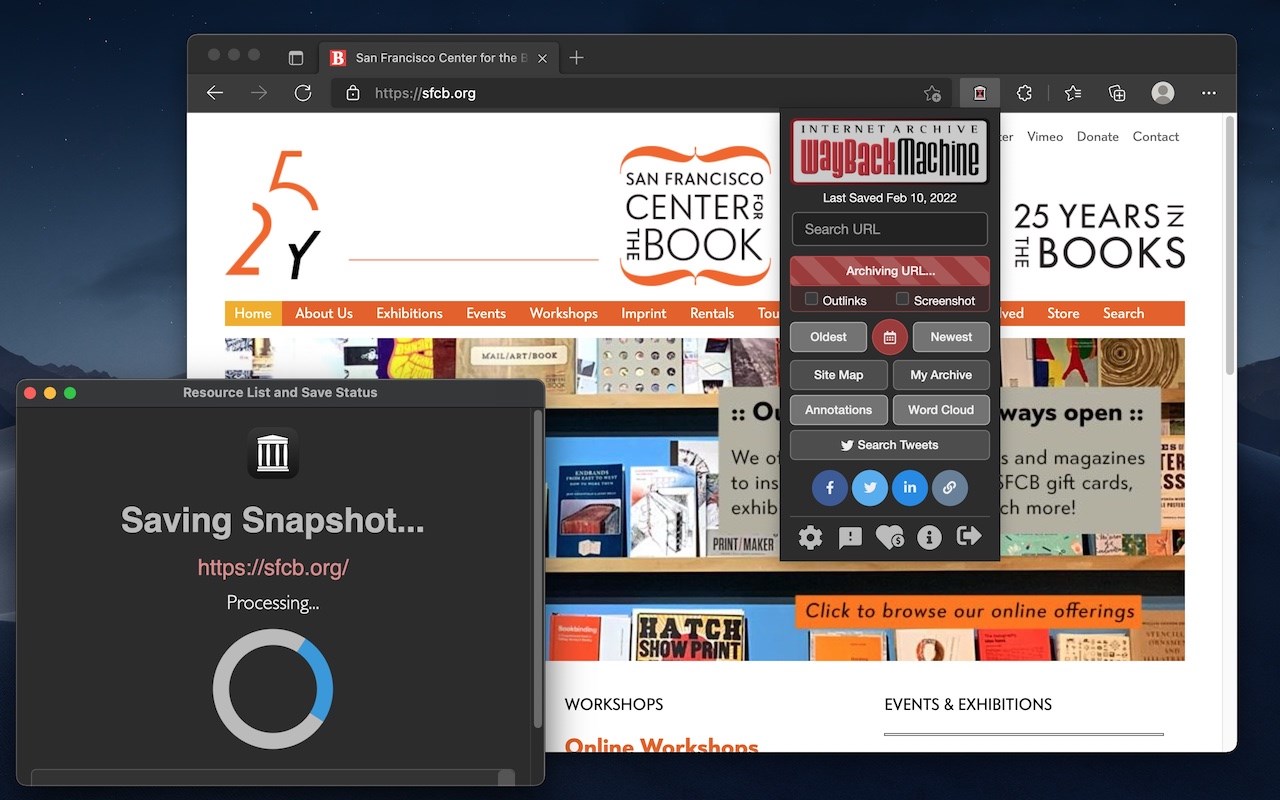The image size is (1280, 800).
Task: Click the Search Tweets button
Action: 890,445
